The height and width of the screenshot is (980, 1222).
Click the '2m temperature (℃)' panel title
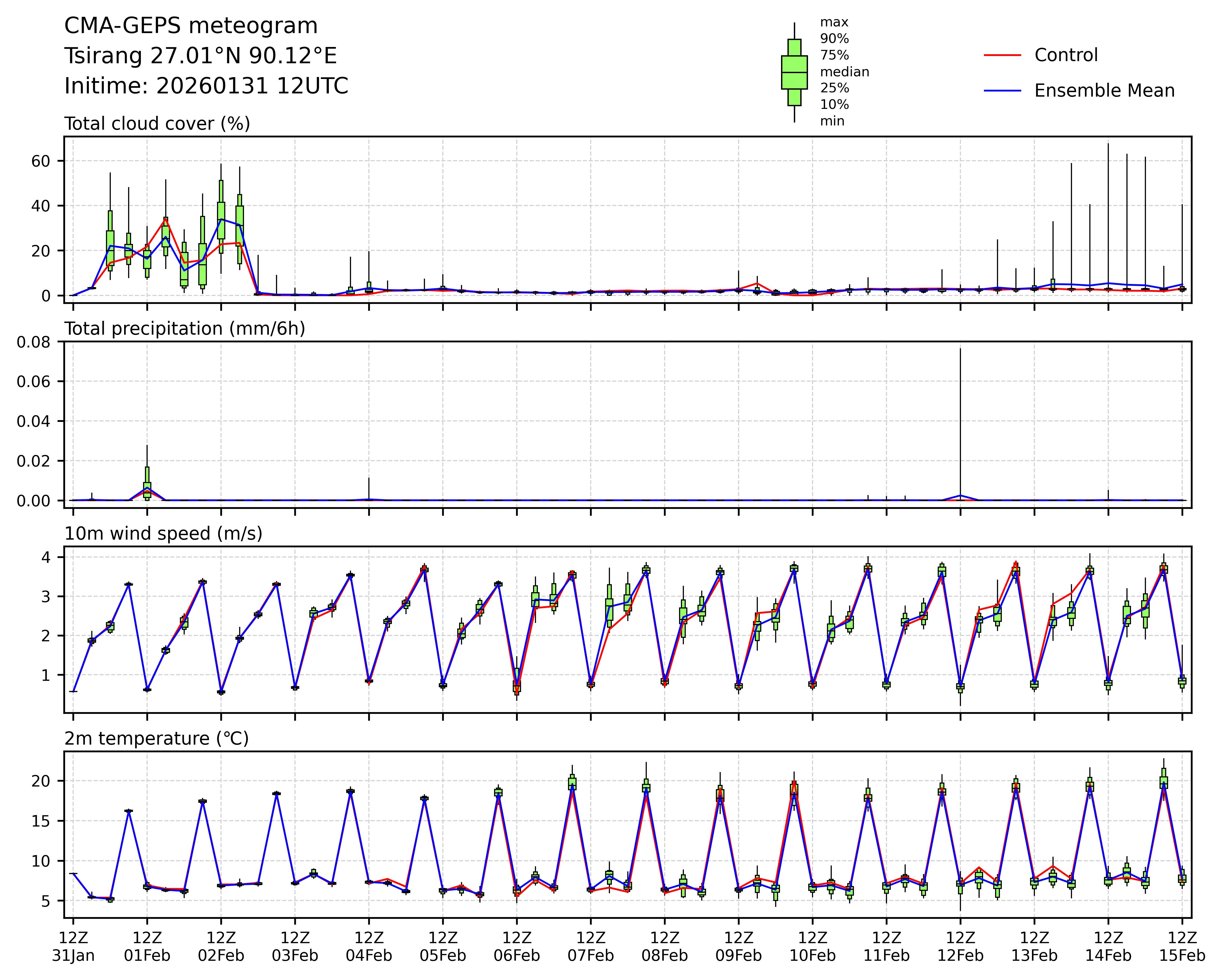[156, 739]
